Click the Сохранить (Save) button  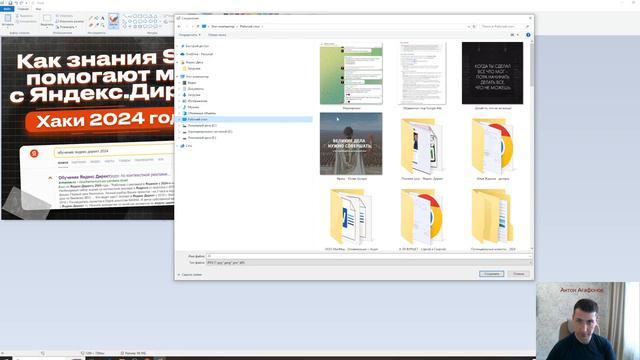(491, 274)
